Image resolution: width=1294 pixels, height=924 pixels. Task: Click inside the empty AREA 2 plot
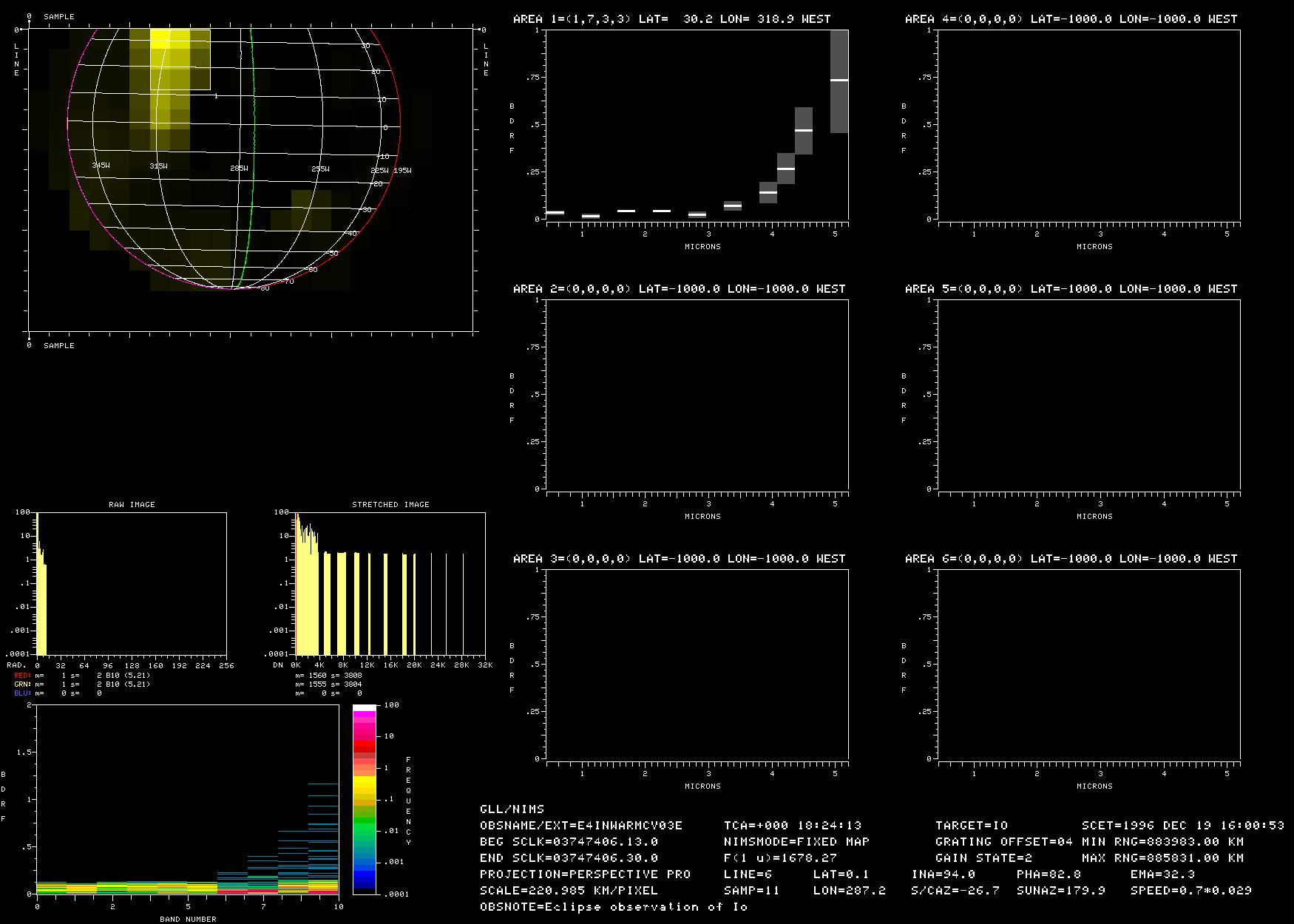697,394
